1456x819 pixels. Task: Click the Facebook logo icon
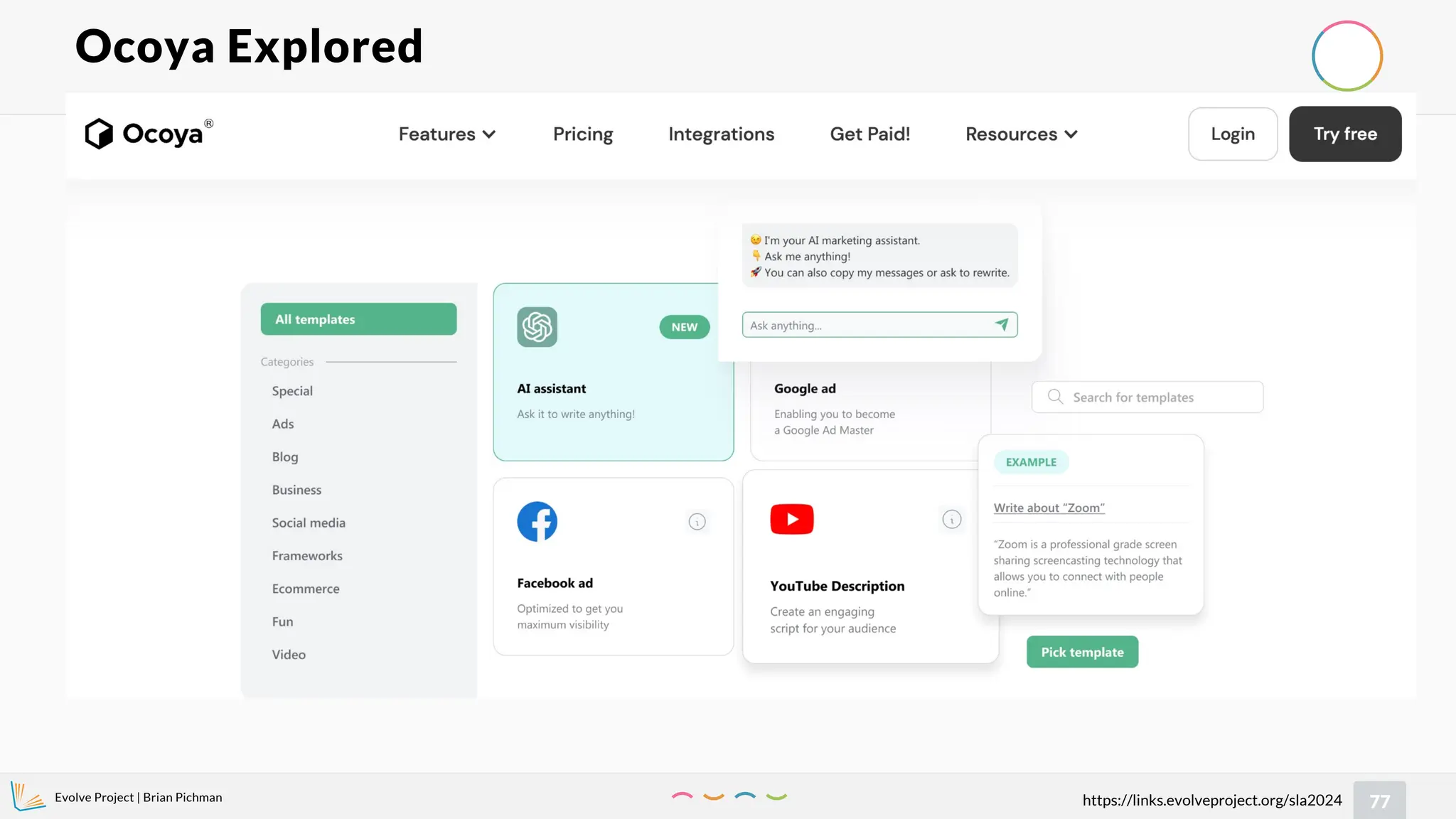coord(537,522)
